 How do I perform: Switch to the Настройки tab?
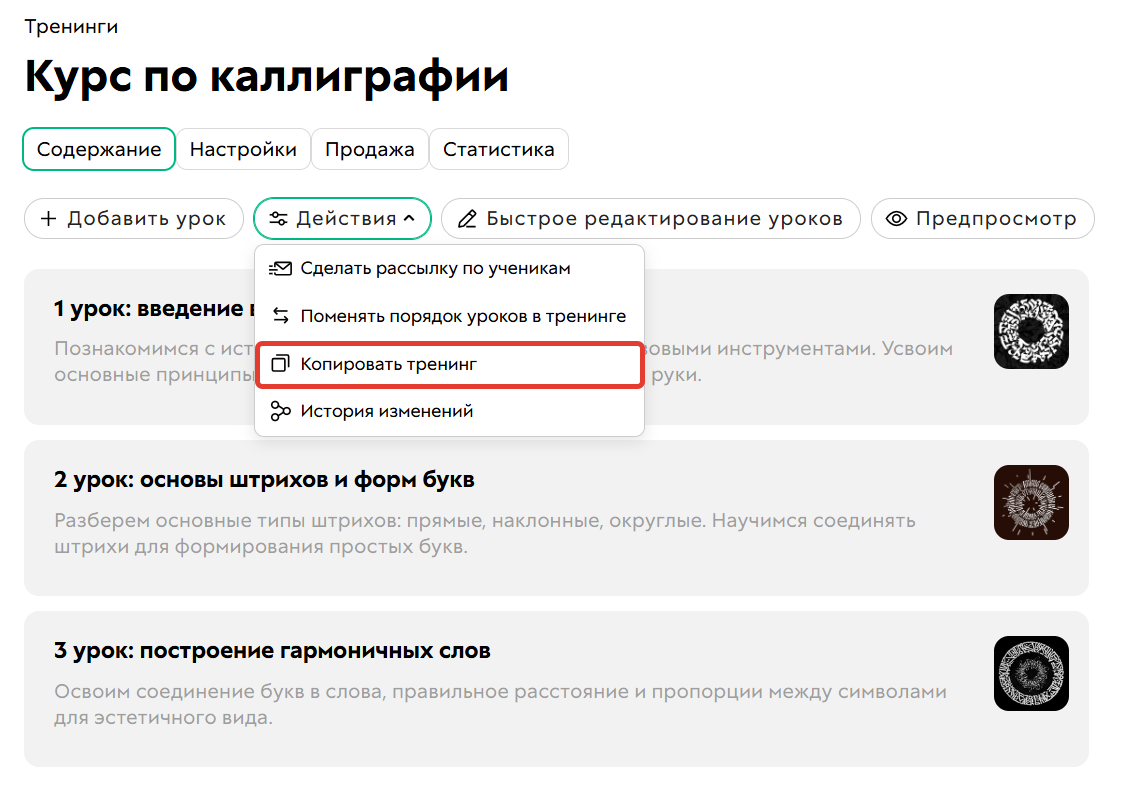pos(243,148)
